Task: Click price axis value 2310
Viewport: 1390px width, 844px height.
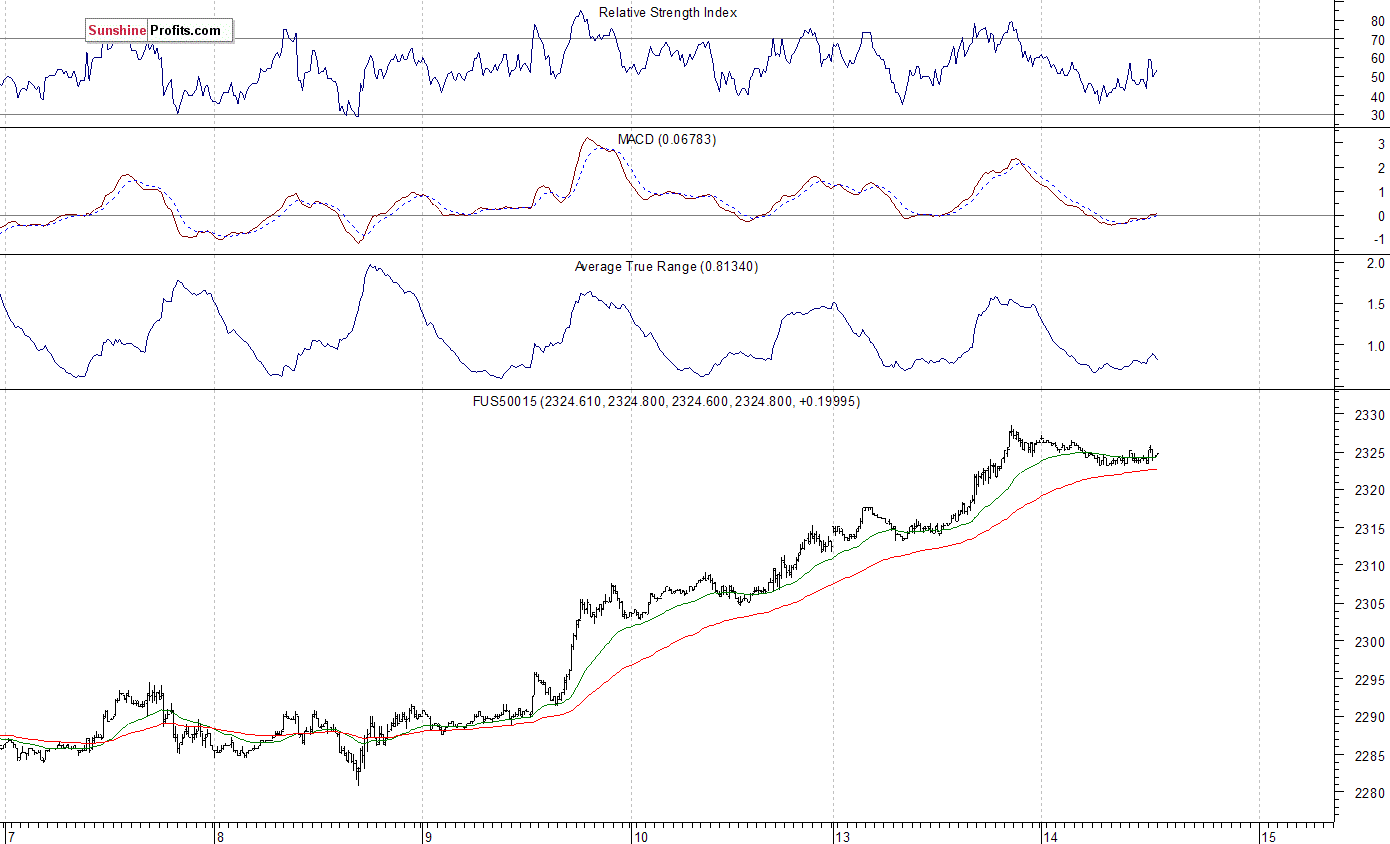Action: (1370, 566)
